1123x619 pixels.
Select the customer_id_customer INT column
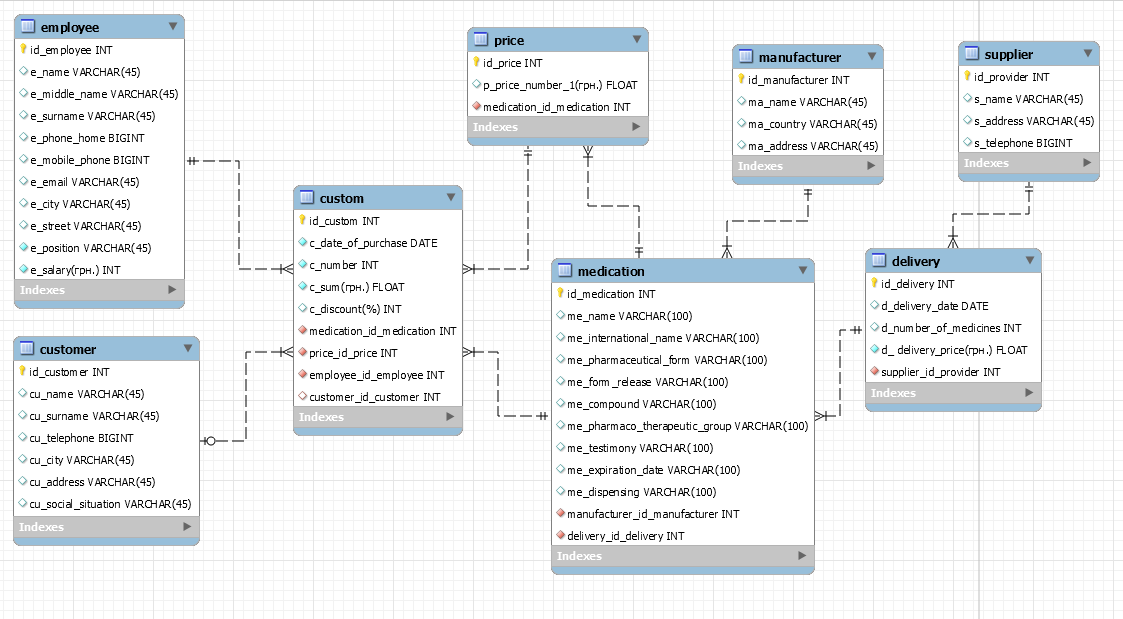(x=378, y=397)
